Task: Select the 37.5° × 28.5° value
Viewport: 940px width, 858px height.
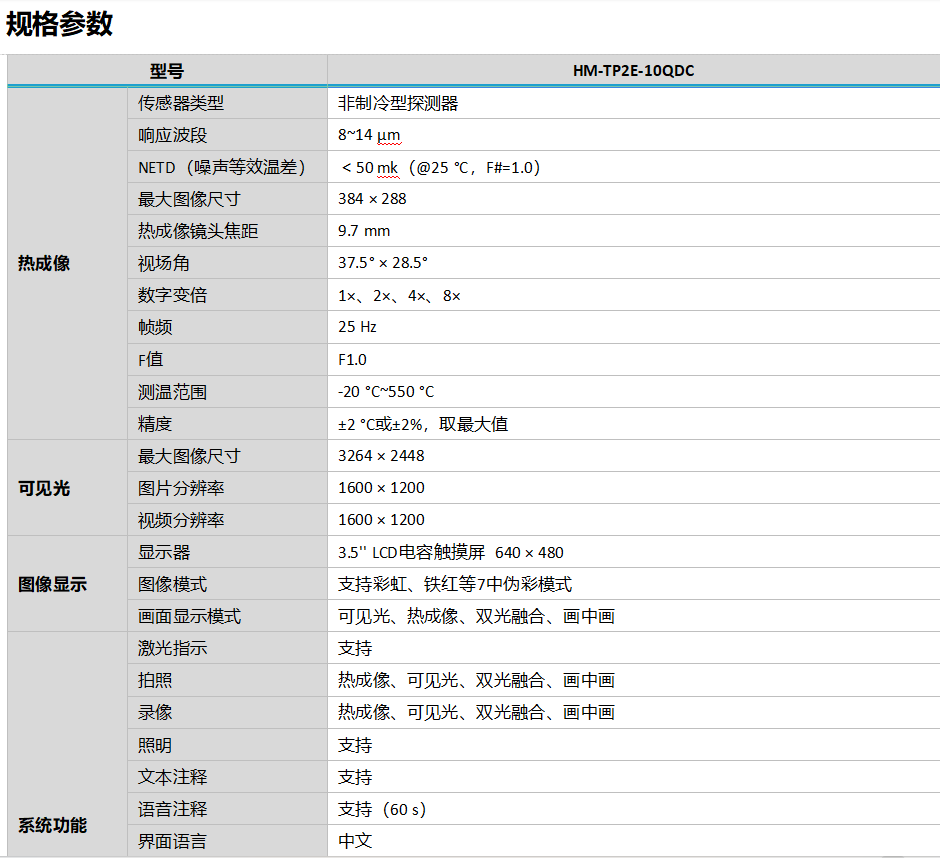Action: click(383, 263)
